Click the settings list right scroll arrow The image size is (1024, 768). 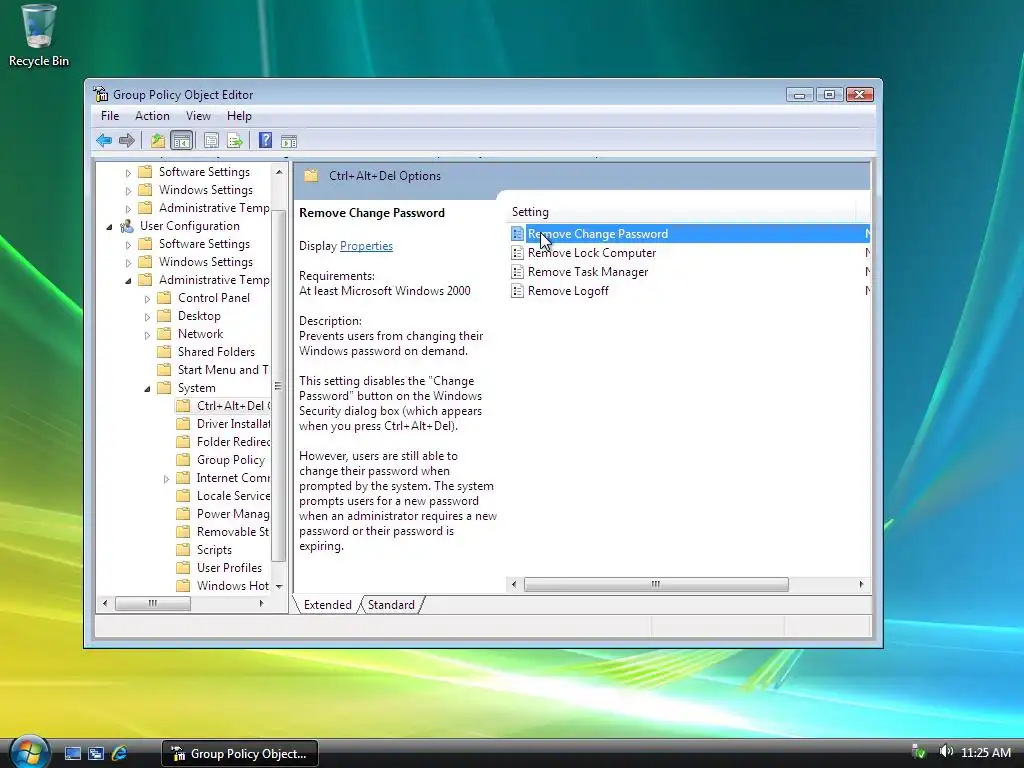tap(861, 584)
